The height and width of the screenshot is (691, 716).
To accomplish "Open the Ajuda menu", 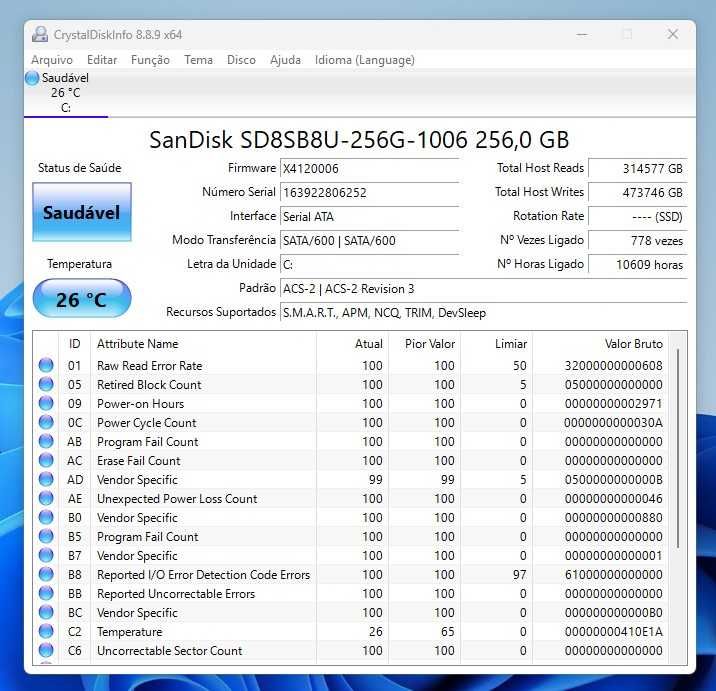I will coord(285,60).
